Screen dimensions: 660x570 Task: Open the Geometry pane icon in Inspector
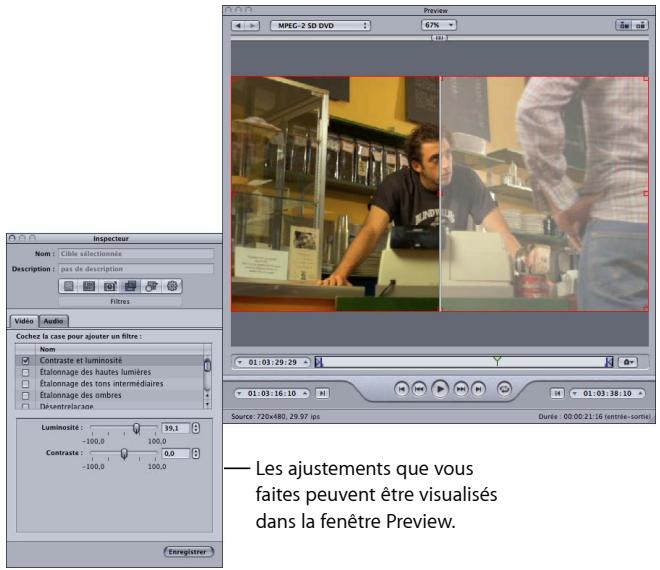(x=151, y=286)
